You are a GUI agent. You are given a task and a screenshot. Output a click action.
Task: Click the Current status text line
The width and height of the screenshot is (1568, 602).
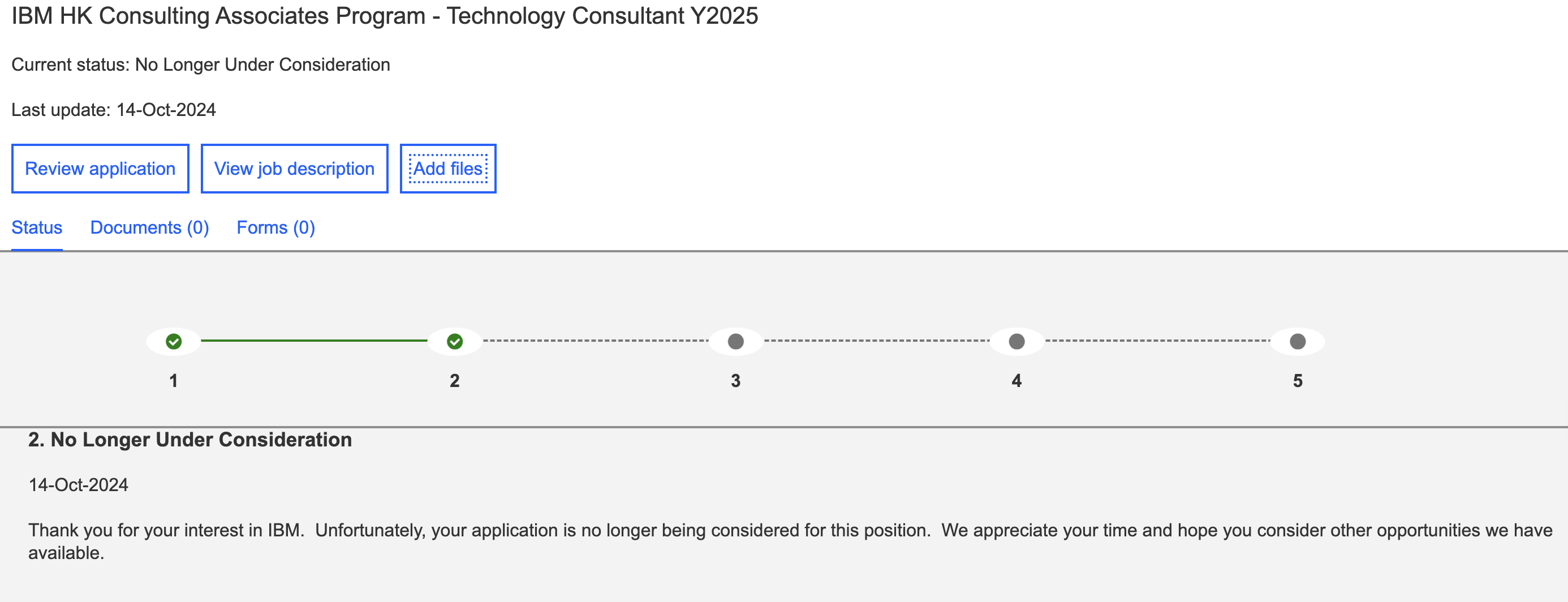tap(201, 64)
